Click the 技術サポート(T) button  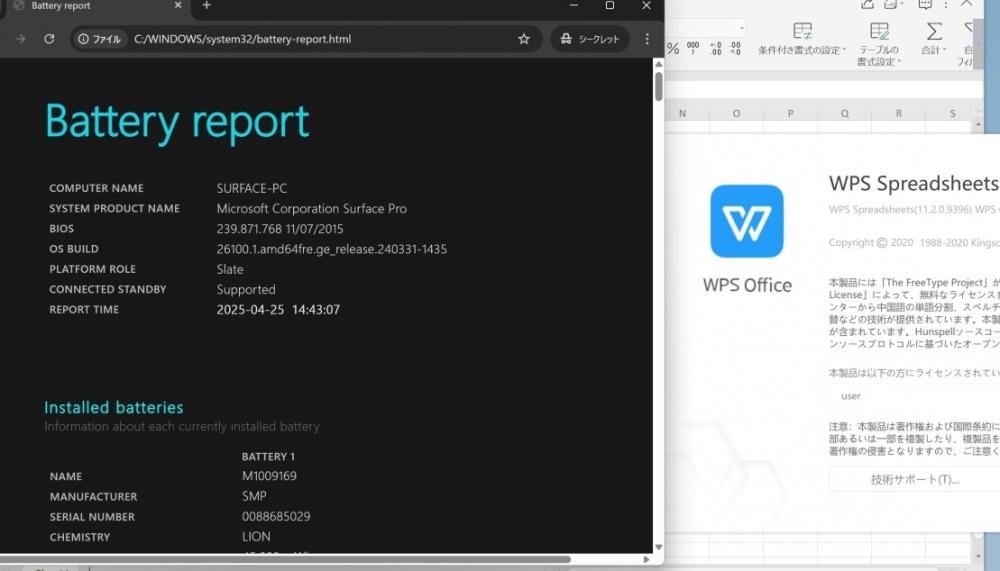pos(915,479)
